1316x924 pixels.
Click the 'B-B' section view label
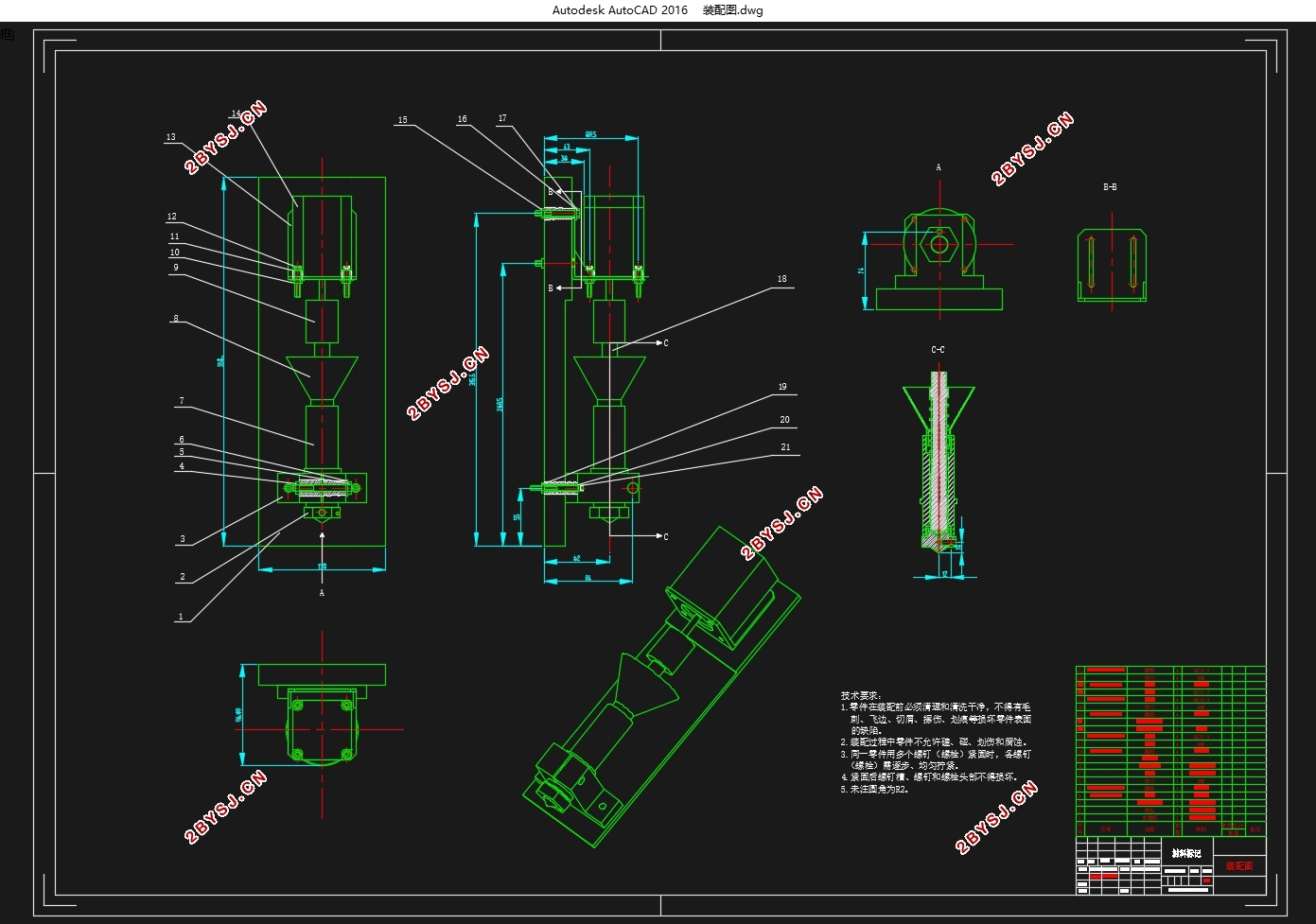click(1110, 187)
